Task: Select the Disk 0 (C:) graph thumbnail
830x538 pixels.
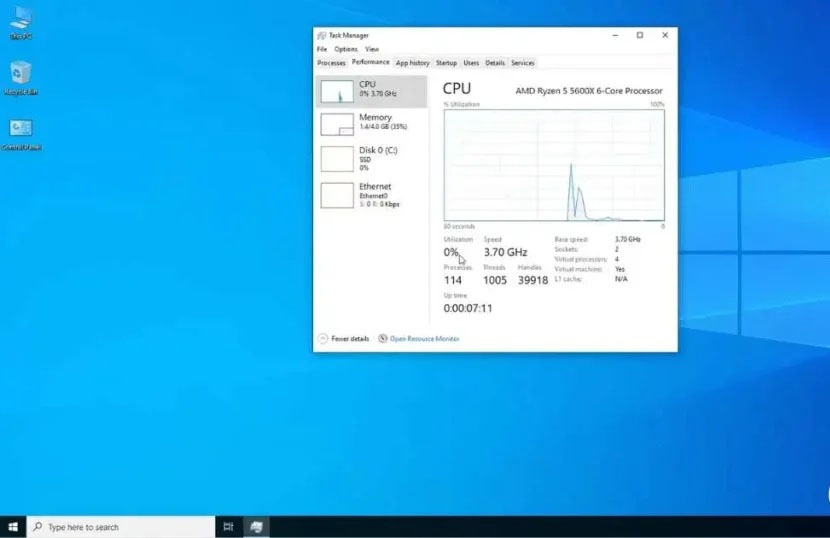Action: point(337,159)
